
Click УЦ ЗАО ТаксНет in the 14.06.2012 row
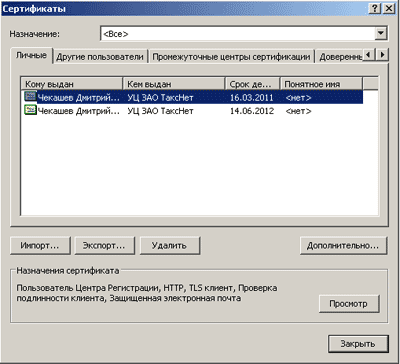point(160,111)
